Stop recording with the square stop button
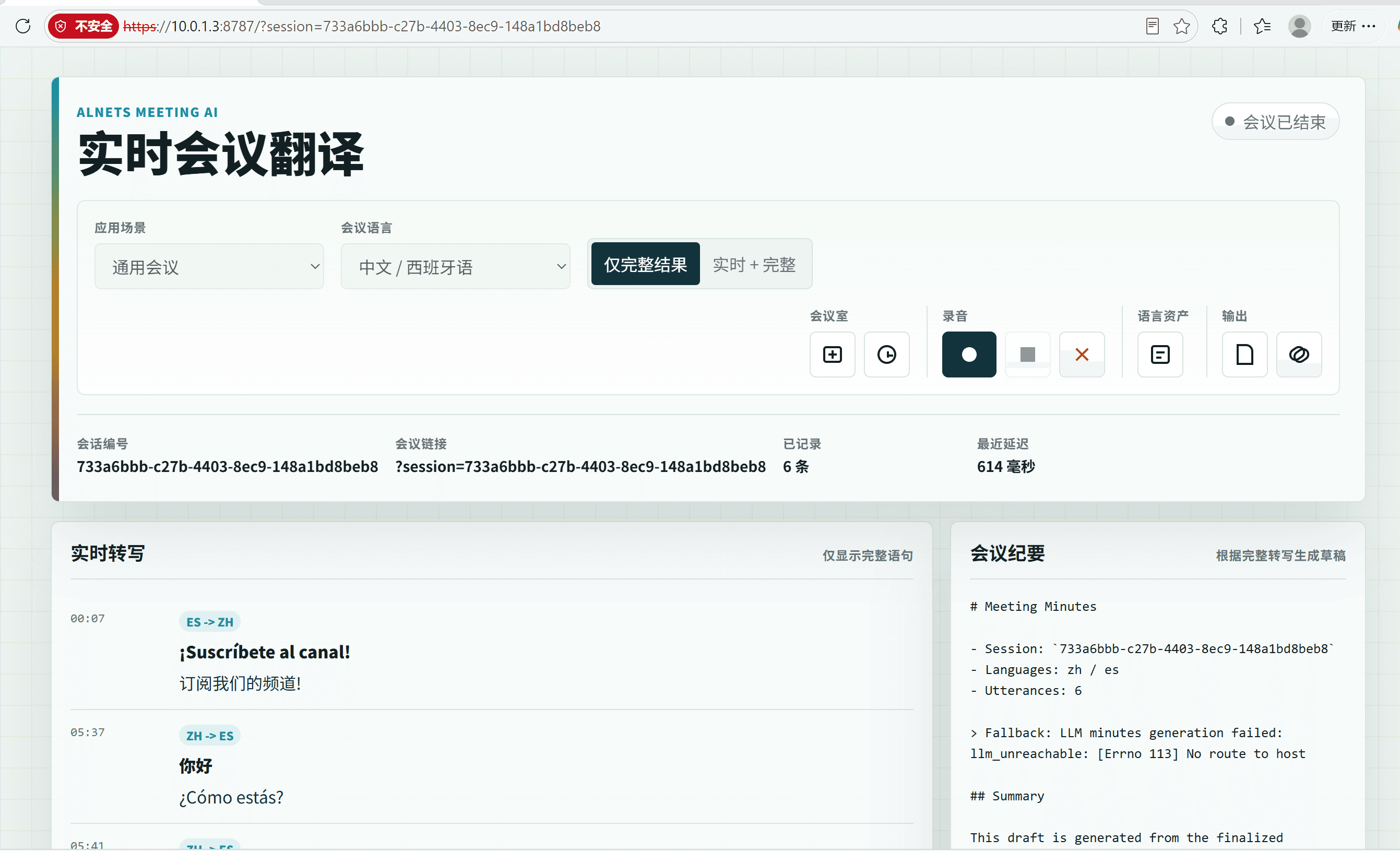The height and width of the screenshot is (851, 1400). point(1027,354)
